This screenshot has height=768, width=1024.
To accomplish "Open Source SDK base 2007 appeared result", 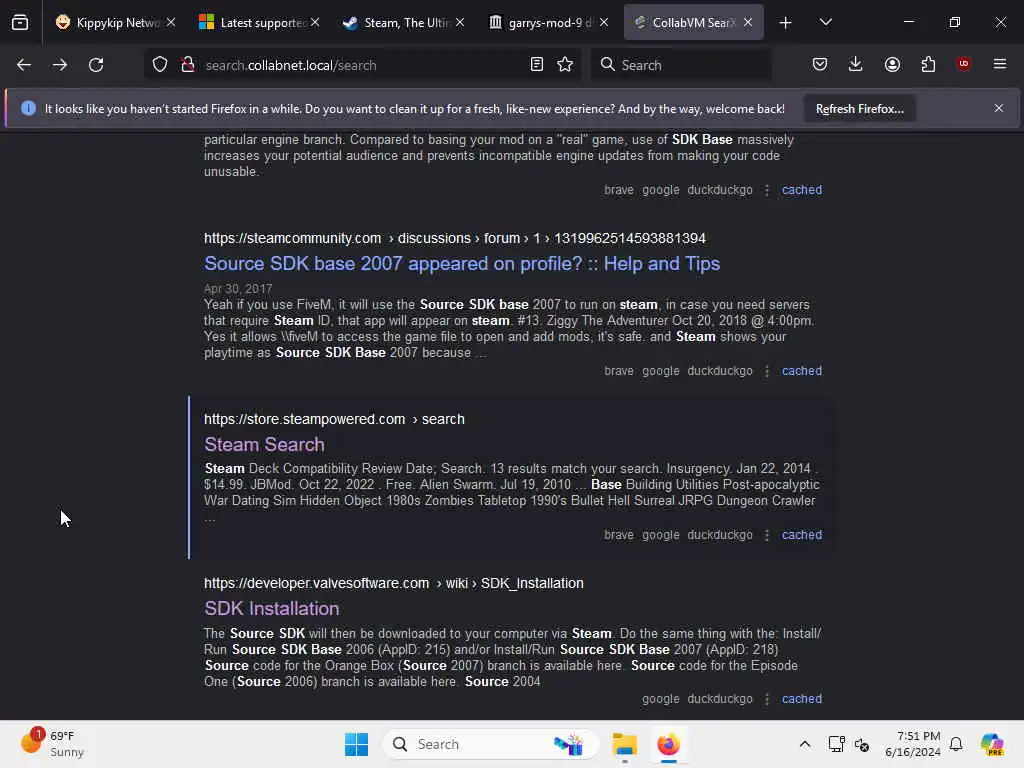I will coord(462,263).
